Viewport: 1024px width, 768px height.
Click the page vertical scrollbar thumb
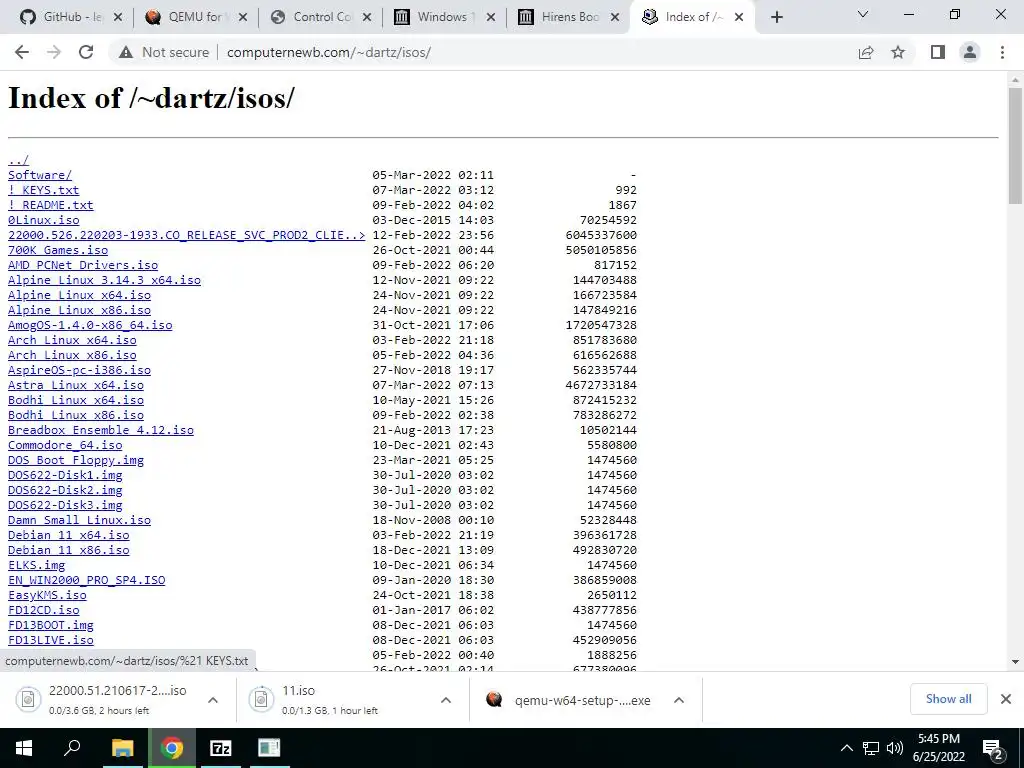tap(1015, 145)
